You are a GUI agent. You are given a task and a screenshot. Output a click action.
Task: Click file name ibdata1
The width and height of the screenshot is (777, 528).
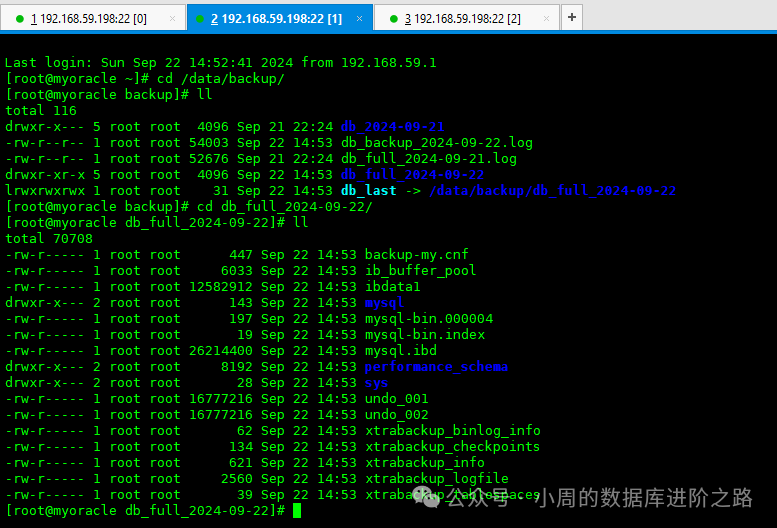coord(392,286)
